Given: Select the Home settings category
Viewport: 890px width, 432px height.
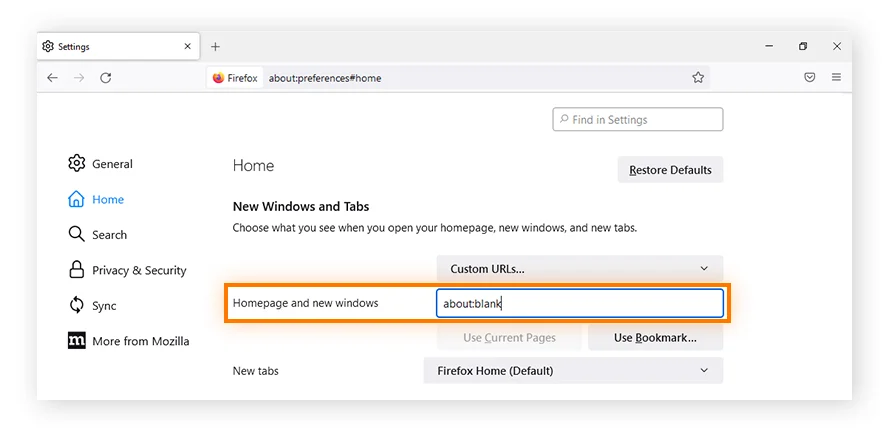Looking at the screenshot, I should coord(95,199).
